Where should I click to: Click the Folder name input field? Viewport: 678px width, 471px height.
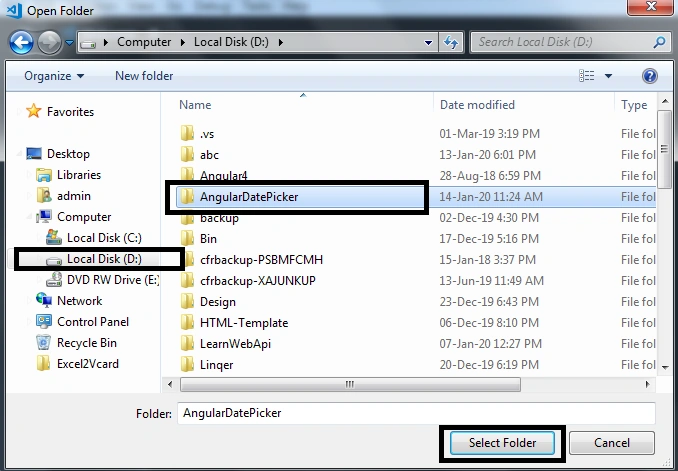click(x=416, y=413)
